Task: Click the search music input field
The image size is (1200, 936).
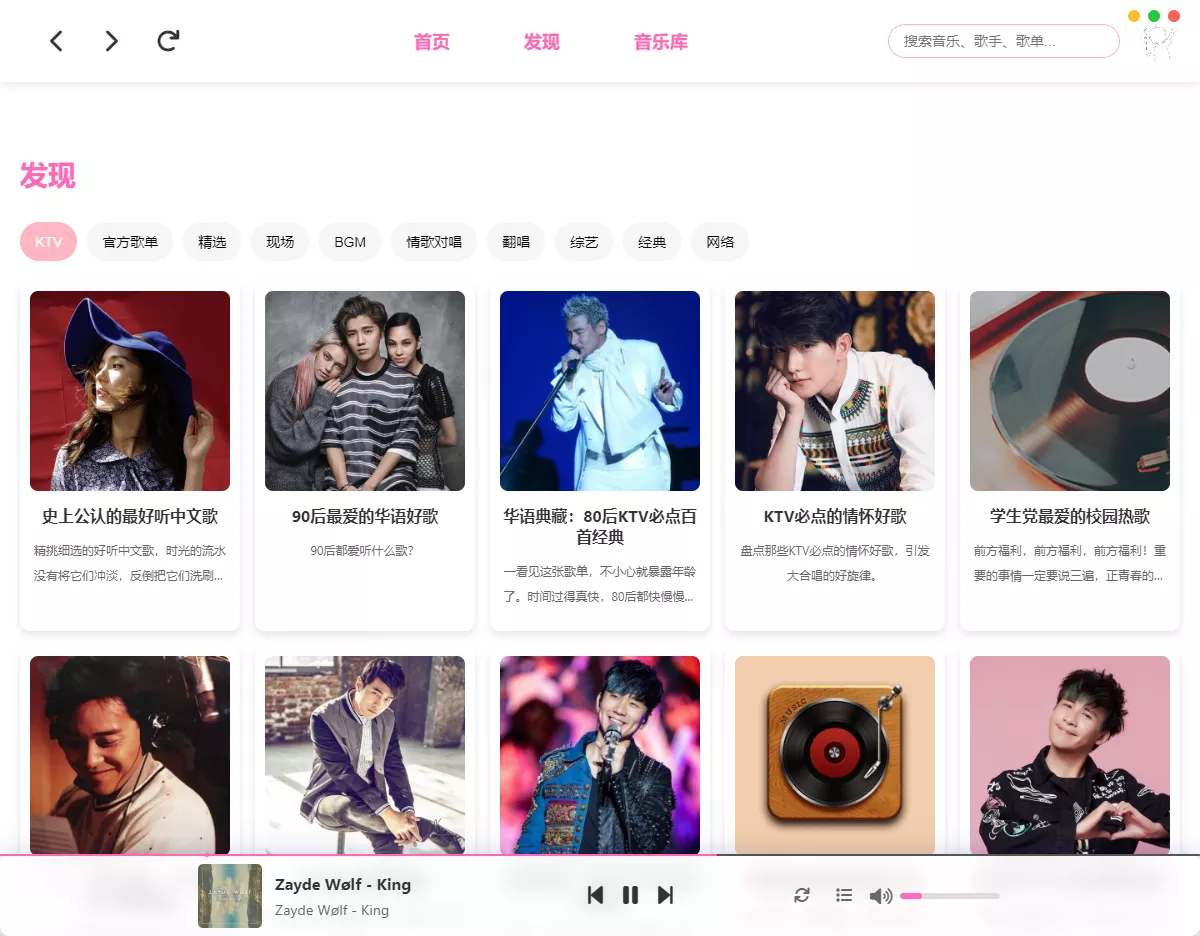Action: [1003, 41]
